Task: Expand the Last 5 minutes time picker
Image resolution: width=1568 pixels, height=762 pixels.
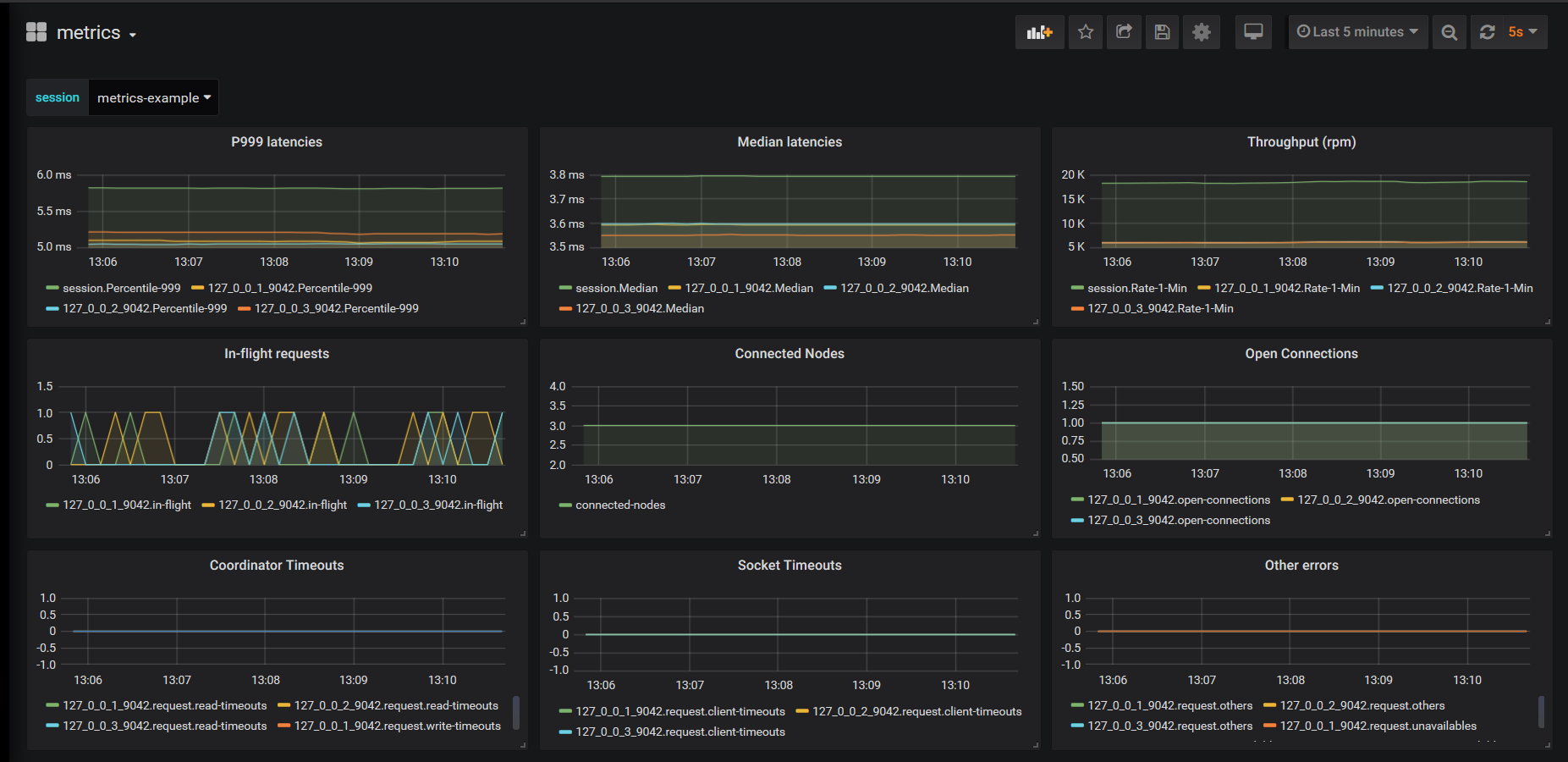Action: coord(1357,32)
